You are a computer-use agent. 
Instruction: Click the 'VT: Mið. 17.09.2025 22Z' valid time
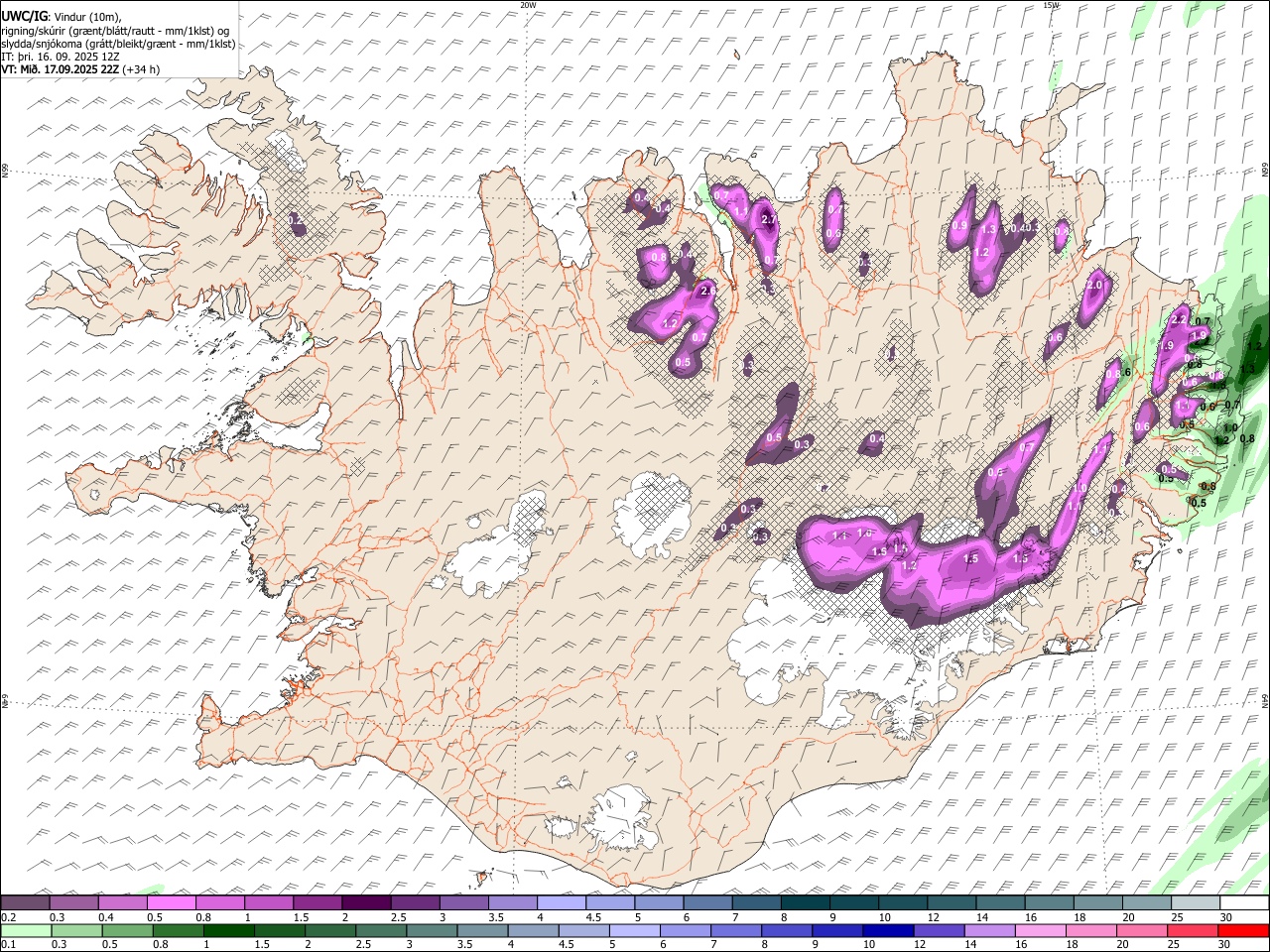point(61,69)
